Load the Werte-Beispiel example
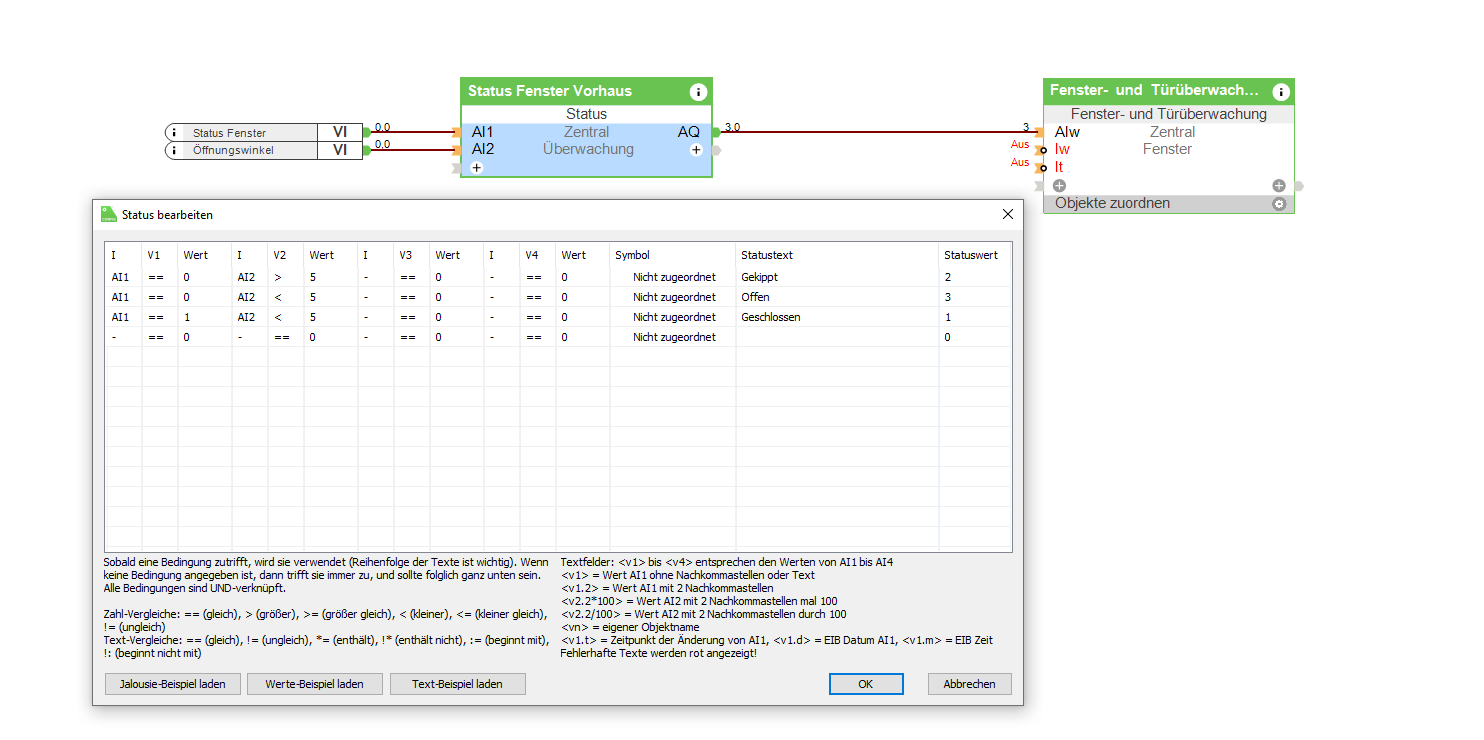The width and height of the screenshot is (1484, 740). click(x=315, y=684)
